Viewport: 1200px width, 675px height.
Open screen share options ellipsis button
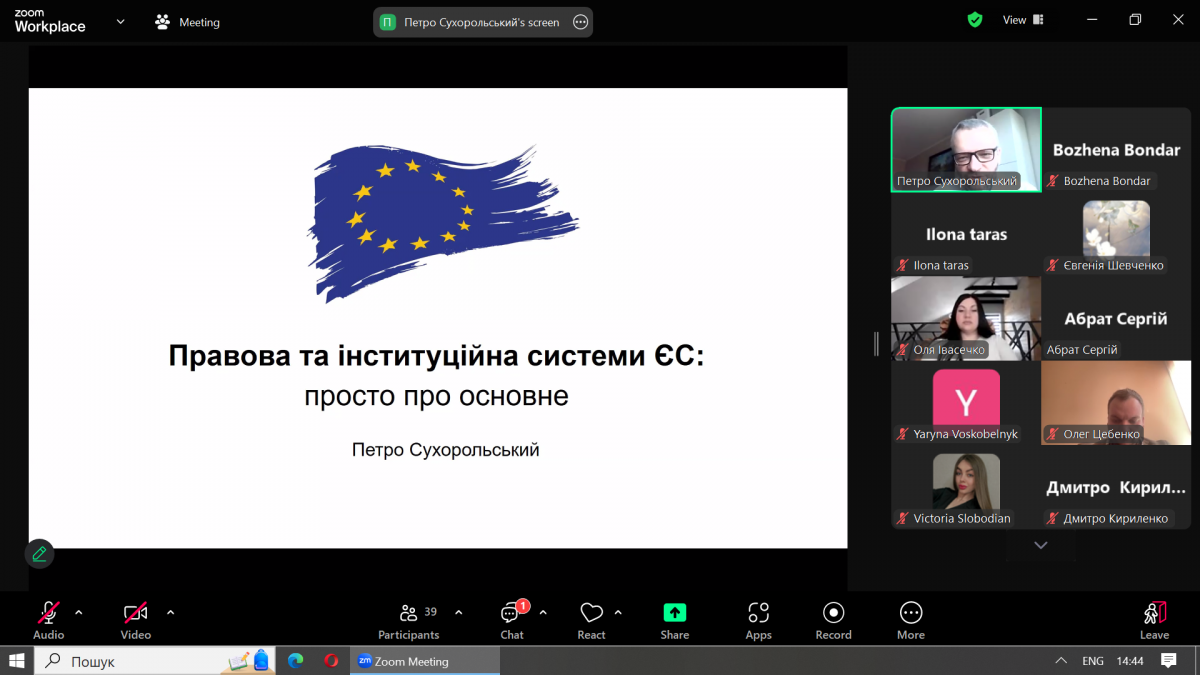(x=580, y=22)
